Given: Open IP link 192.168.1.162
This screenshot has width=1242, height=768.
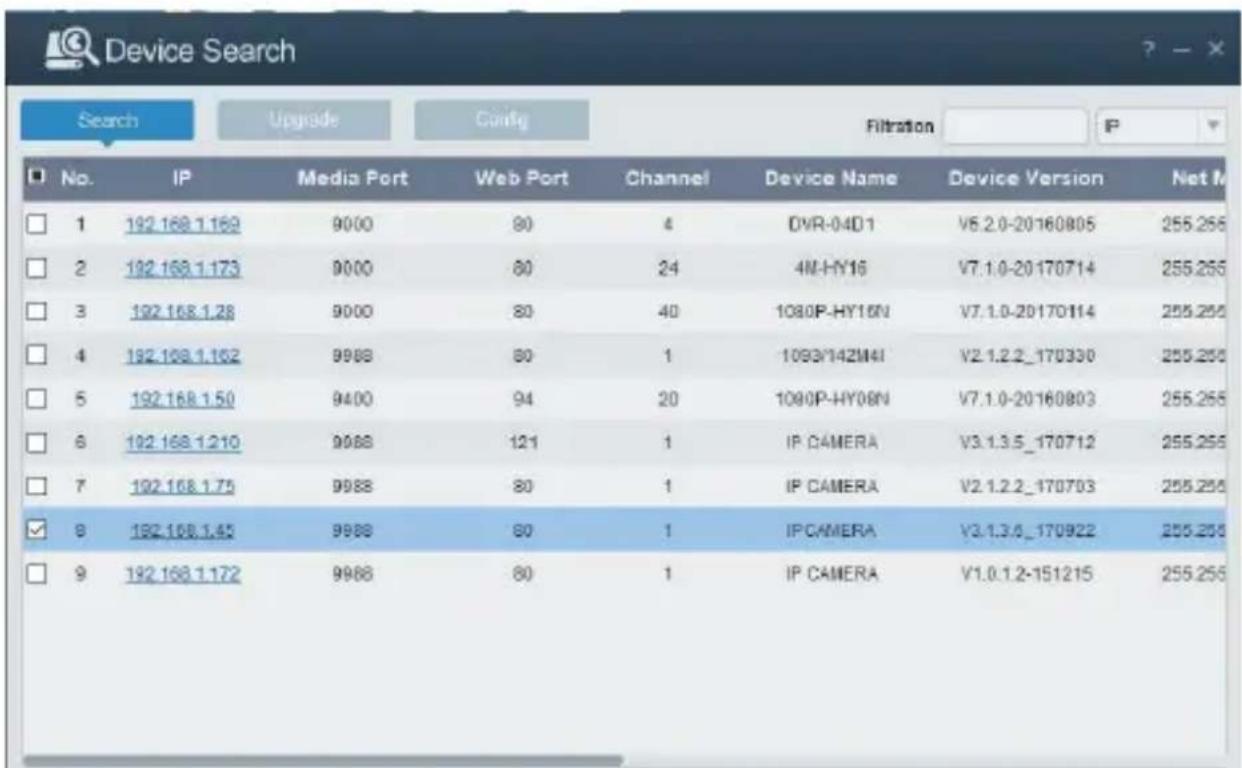Looking at the screenshot, I should (x=182, y=356).
